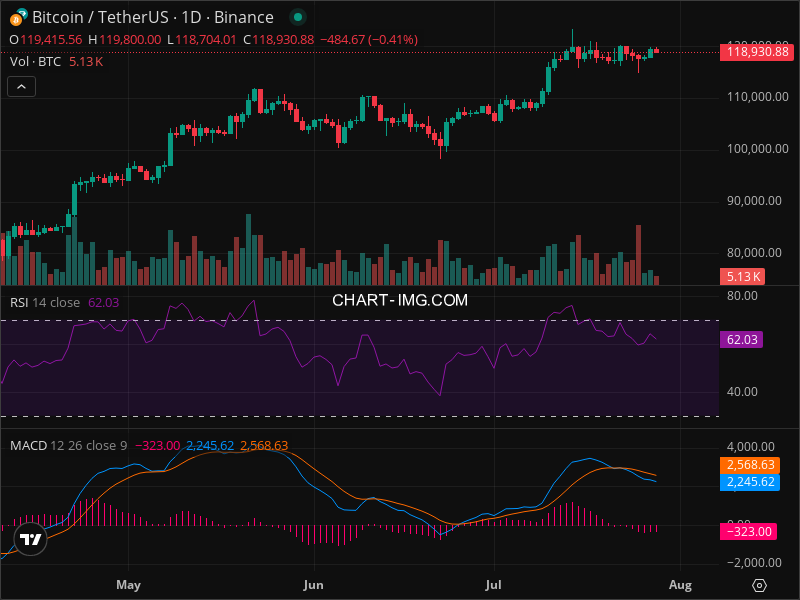Screen dimensions: 800x600
Task: Click the high value H119,800.00
Action: tap(124, 40)
